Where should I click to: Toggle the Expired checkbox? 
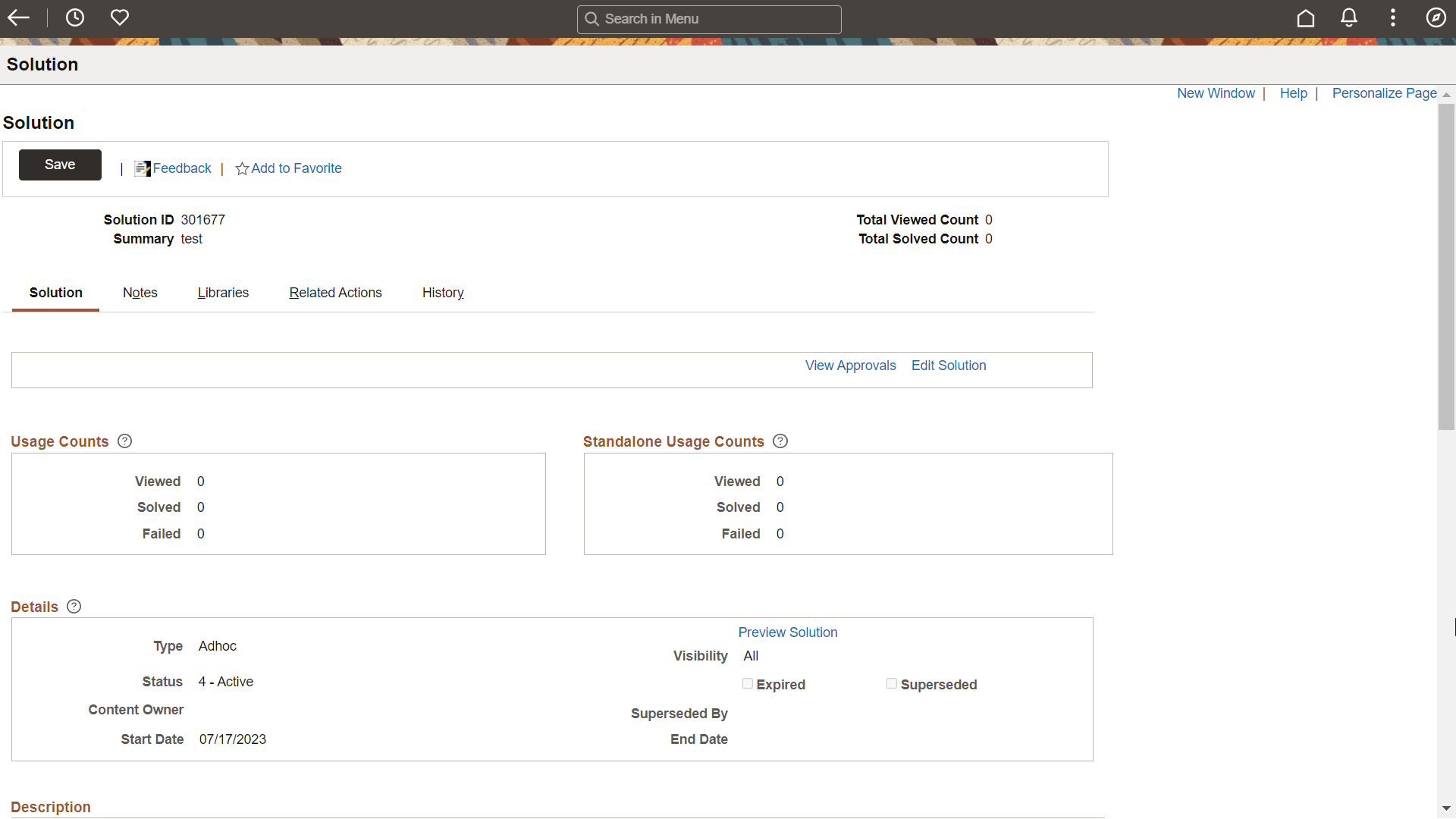(748, 684)
